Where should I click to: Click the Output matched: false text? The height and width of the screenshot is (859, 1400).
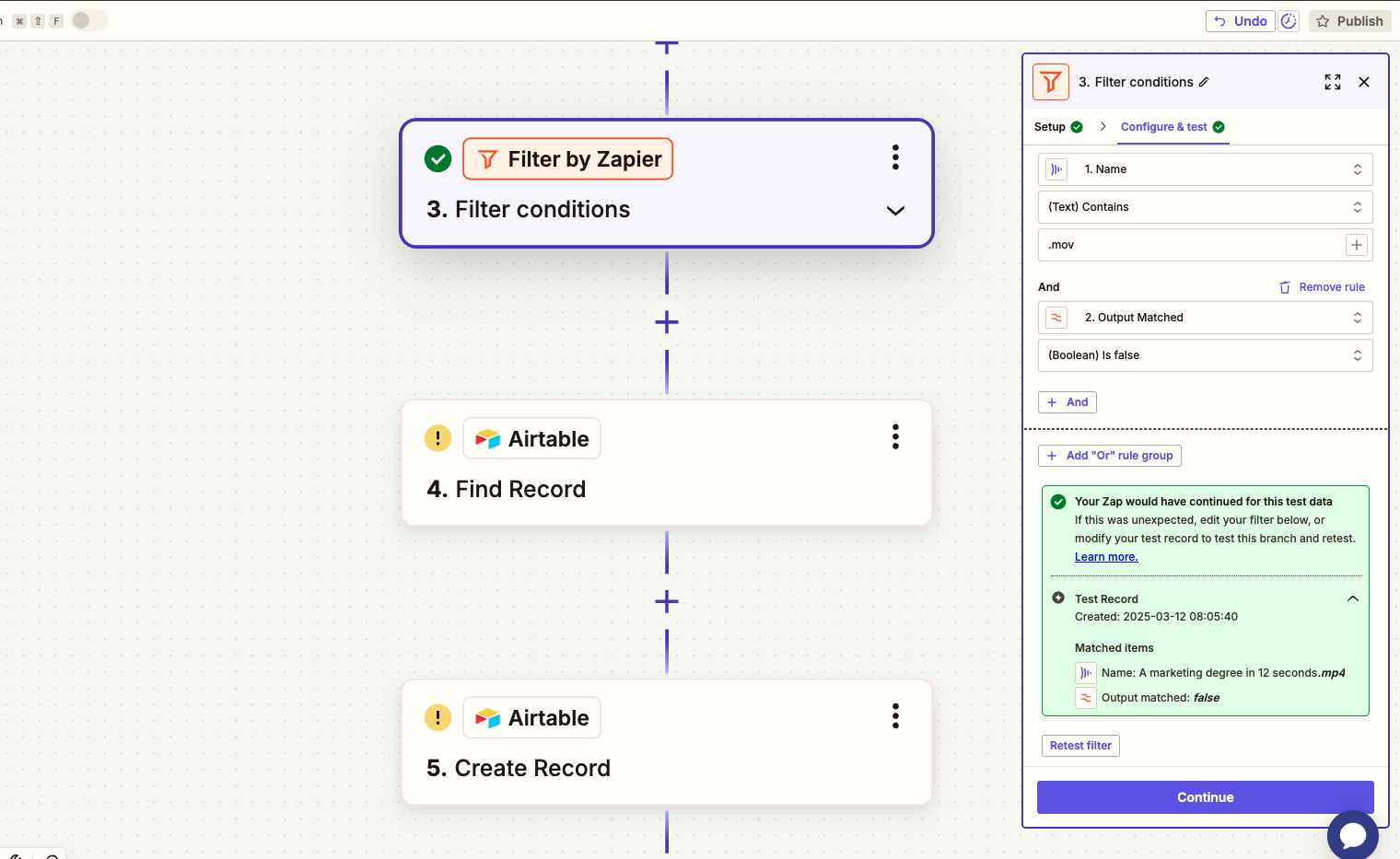coord(1161,698)
